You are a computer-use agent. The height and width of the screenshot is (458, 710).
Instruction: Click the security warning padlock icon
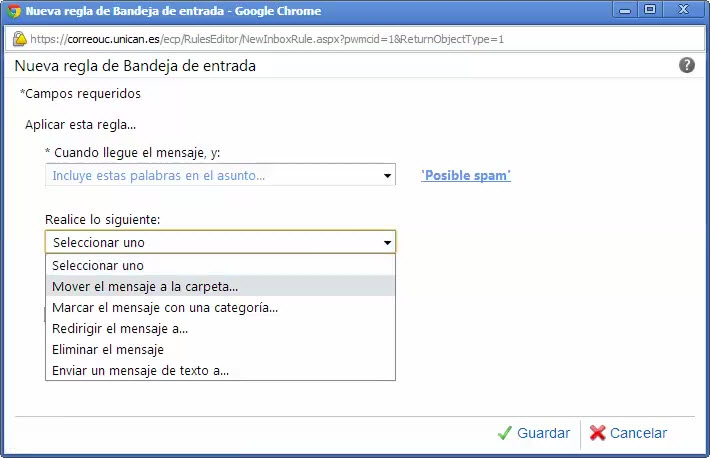pyautogui.click(x=19, y=39)
